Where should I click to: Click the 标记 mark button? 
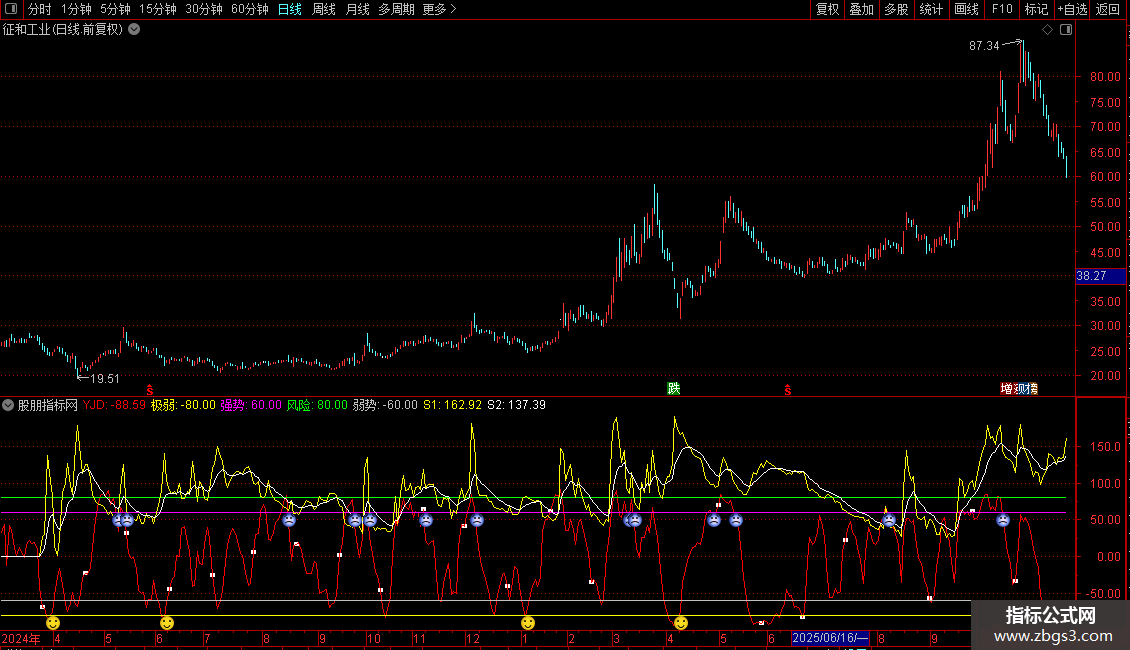1036,9
